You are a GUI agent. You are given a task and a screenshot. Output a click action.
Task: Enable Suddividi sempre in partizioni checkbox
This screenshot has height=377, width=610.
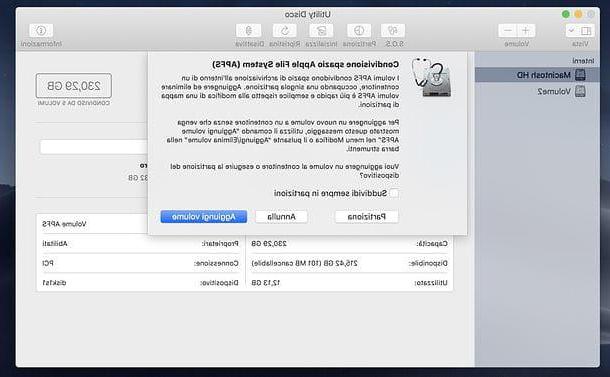point(394,193)
